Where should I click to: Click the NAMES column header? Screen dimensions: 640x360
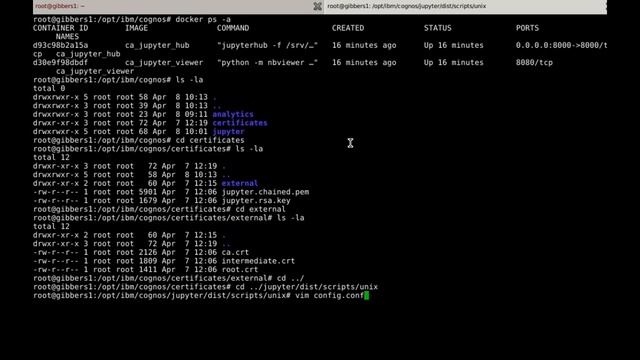[x=67, y=37]
